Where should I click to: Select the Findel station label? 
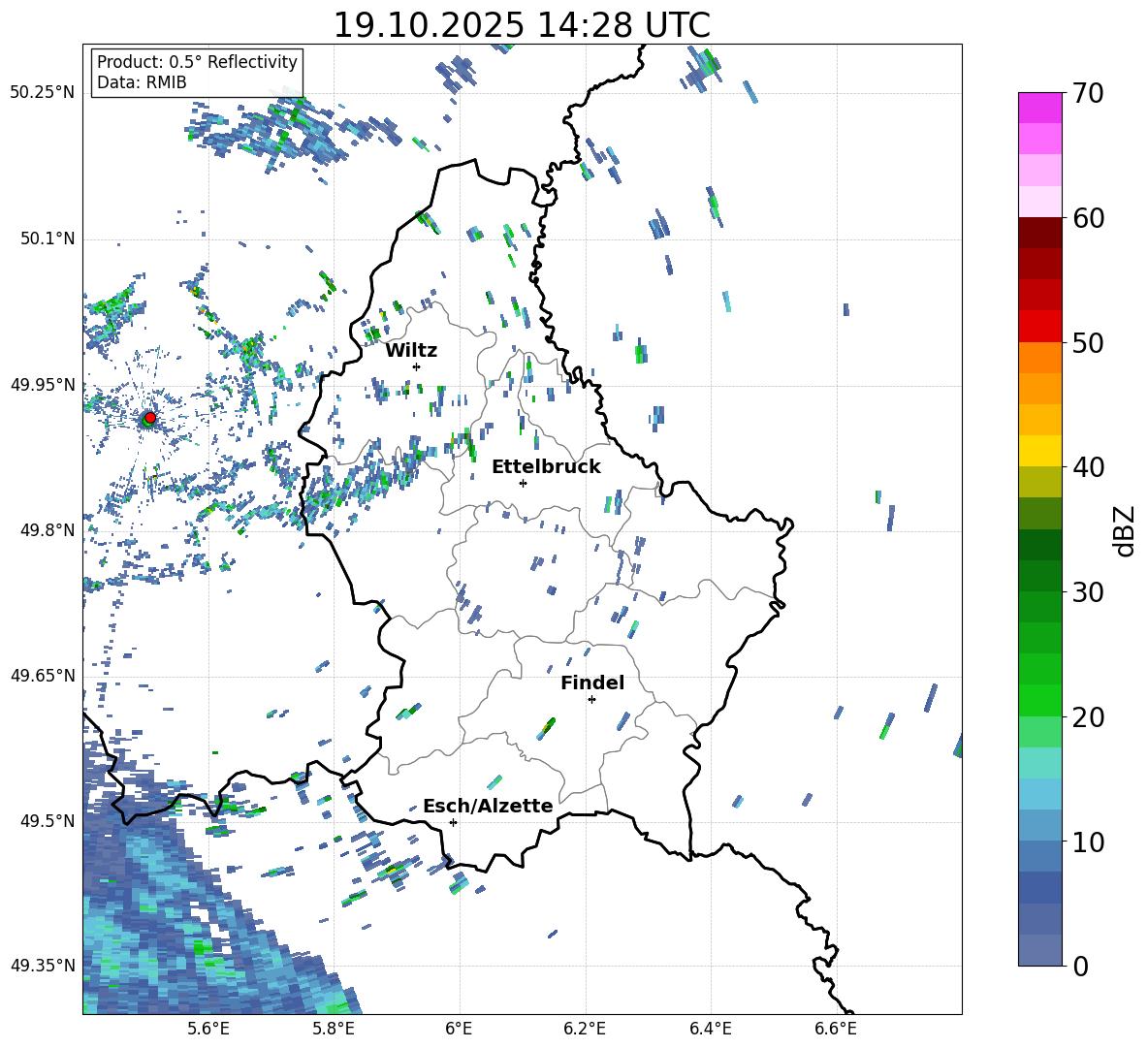tap(592, 683)
